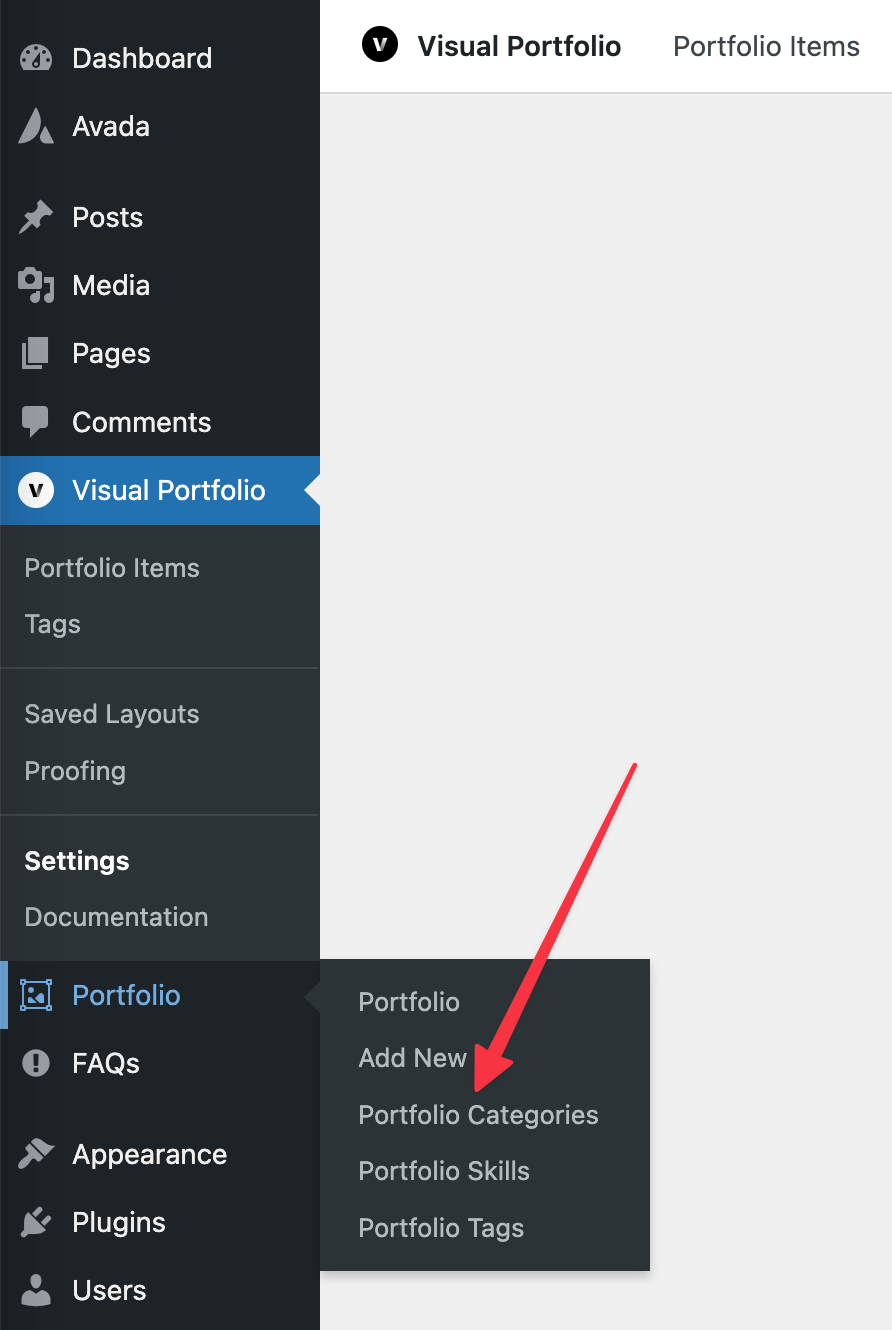Click Add New in Portfolio flyout
The image size is (892, 1330).
coord(413,1058)
